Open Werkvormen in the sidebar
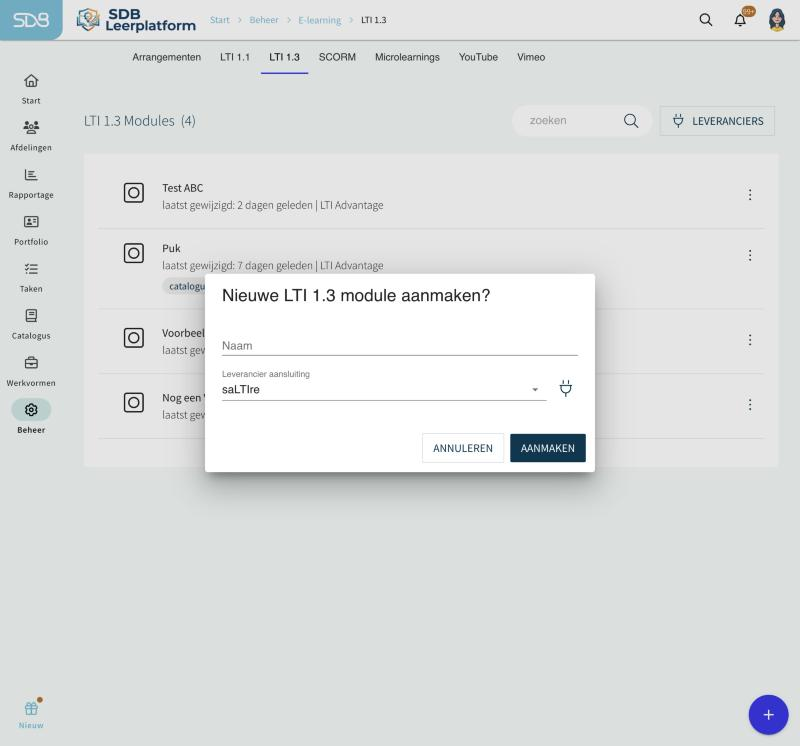Screen dimensions: 800x746 31,371
